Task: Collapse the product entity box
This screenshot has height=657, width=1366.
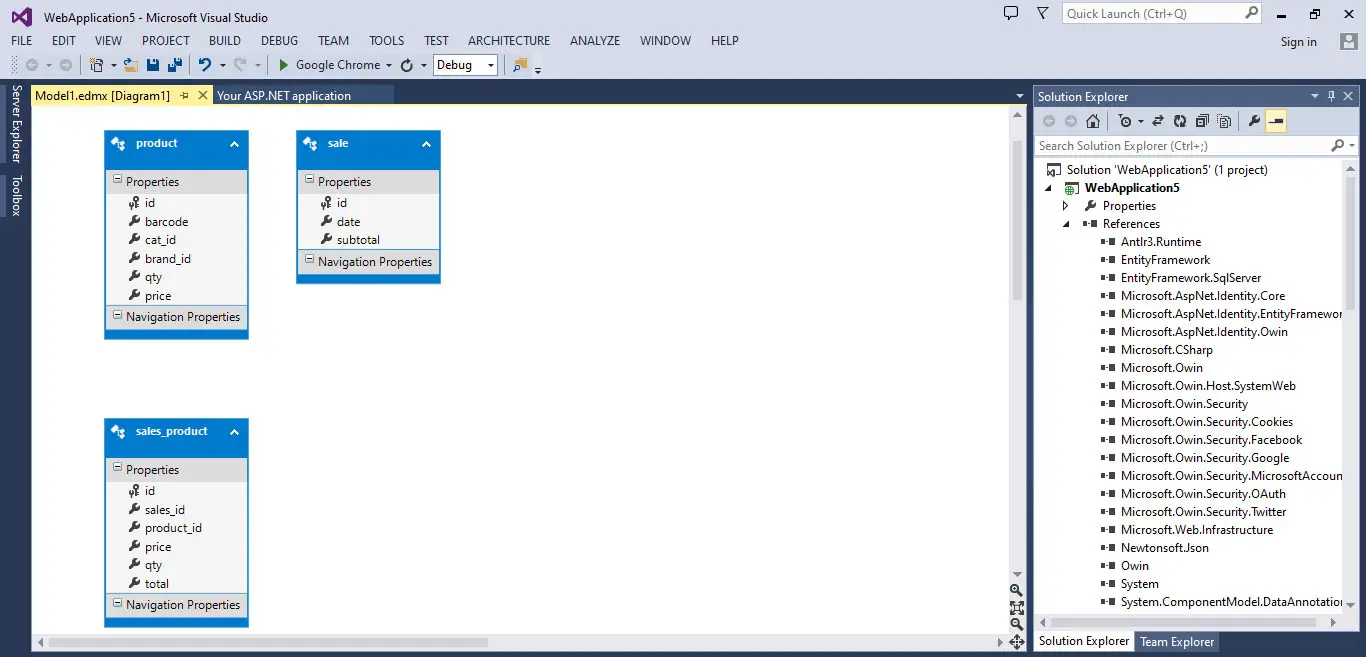Action: click(x=234, y=144)
